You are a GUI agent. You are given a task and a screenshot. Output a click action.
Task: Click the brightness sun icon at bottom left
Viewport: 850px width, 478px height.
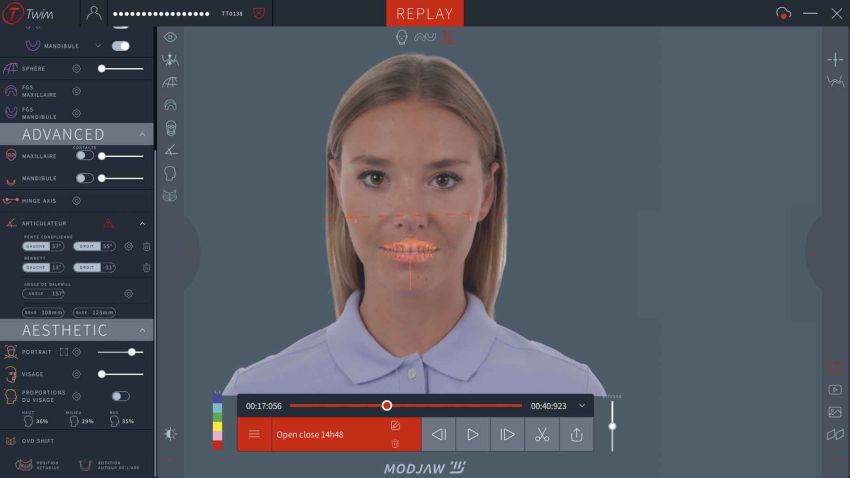coord(170,433)
